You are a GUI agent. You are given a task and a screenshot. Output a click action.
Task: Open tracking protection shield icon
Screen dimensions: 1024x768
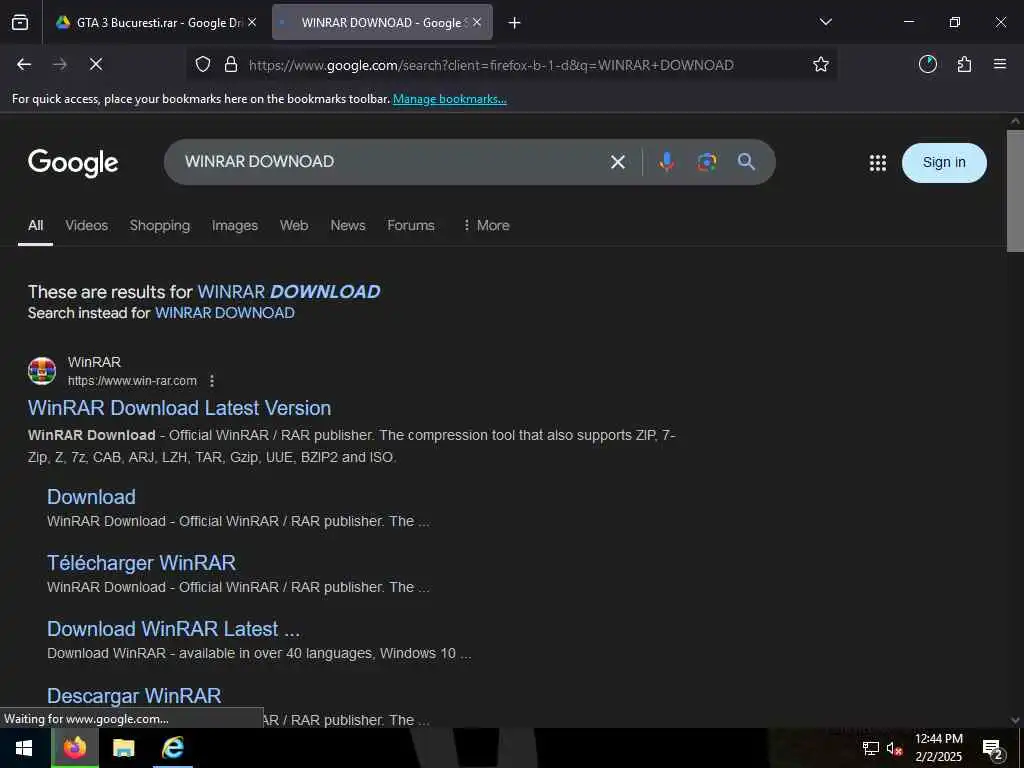203,64
